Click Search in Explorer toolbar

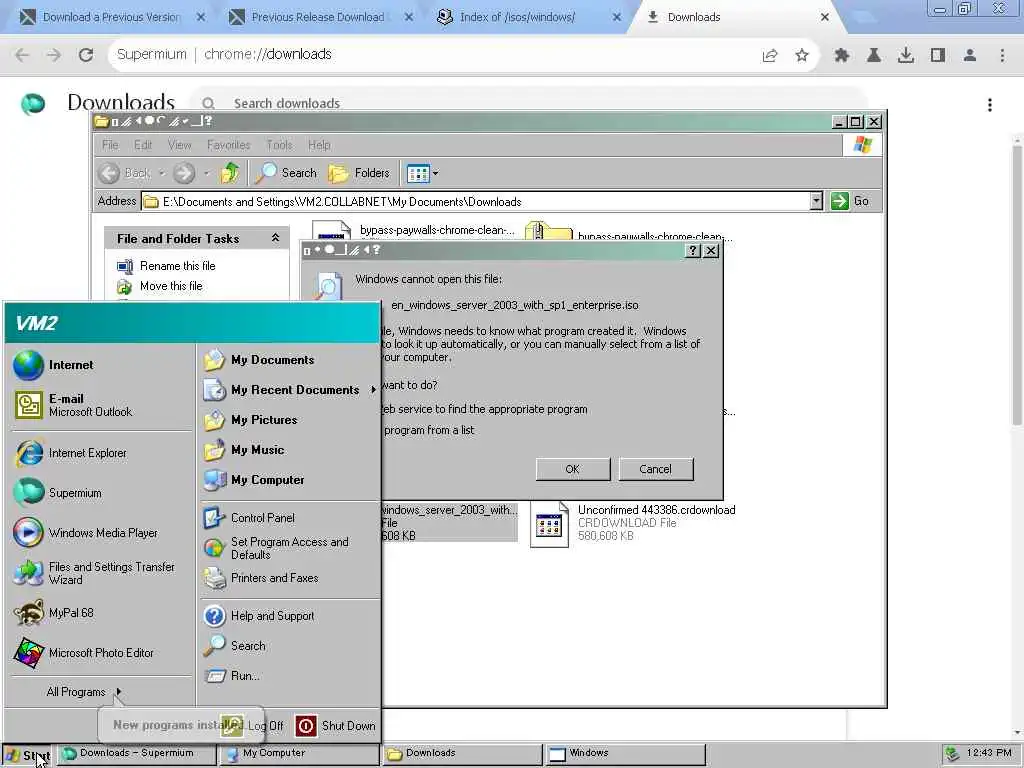286,173
